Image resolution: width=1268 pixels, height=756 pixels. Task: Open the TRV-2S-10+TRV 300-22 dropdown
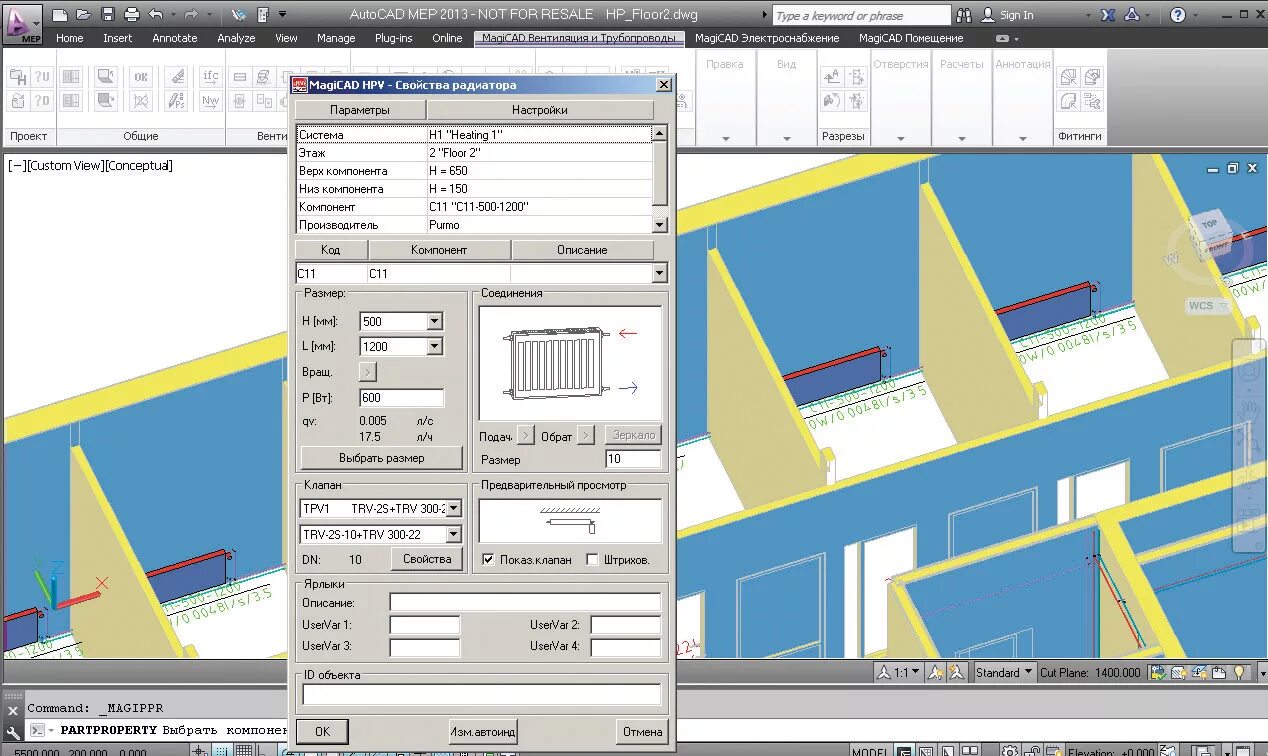453,535
